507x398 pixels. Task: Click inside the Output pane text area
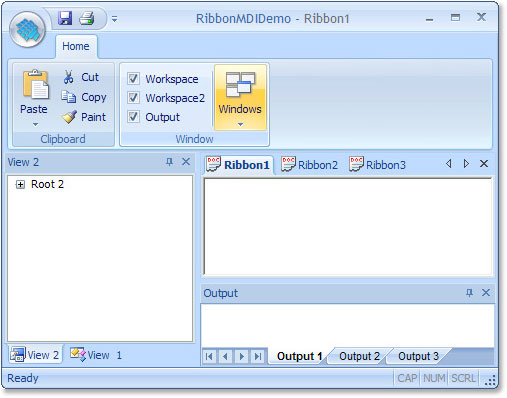click(348, 326)
